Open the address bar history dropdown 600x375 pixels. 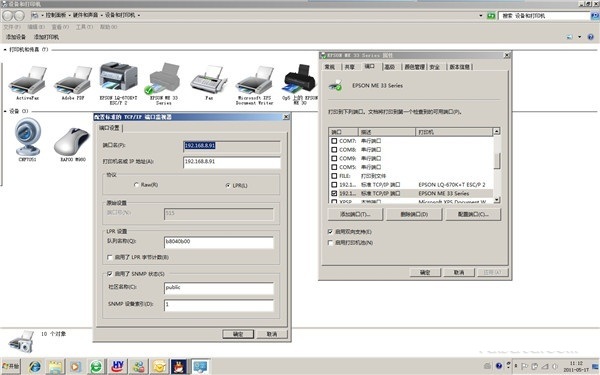(481, 16)
